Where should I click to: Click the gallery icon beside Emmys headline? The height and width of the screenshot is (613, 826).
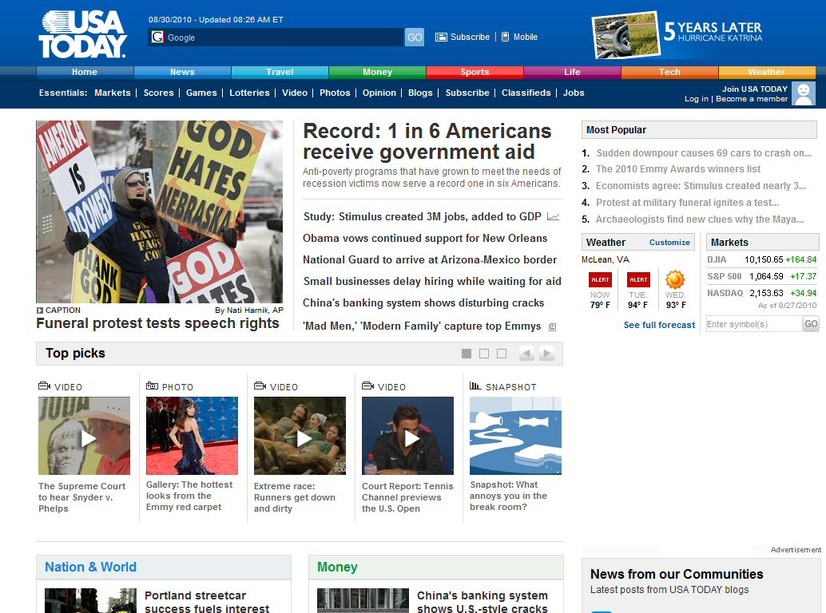pyautogui.click(x=552, y=327)
